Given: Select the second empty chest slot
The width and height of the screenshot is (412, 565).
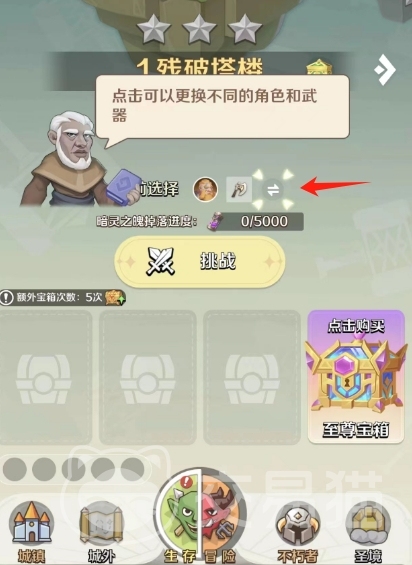Looking at the screenshot, I should click(x=148, y=377).
